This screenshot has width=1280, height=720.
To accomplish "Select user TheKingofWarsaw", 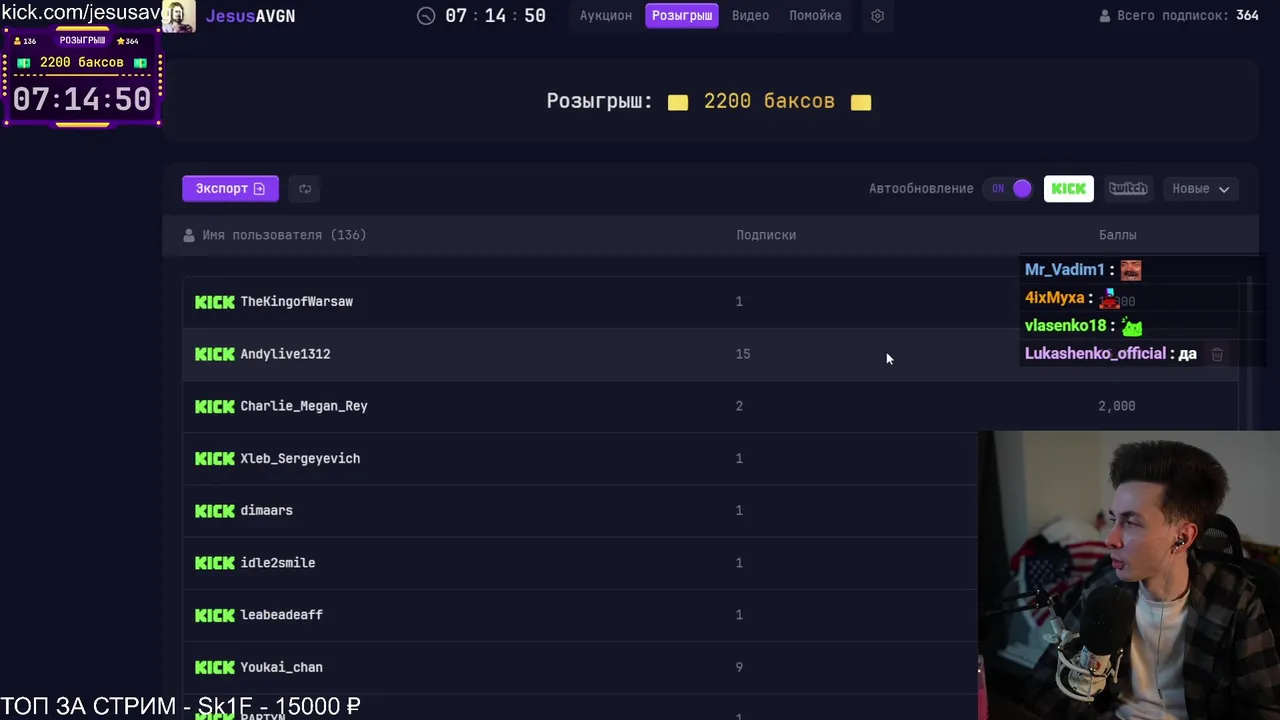I will tap(297, 302).
